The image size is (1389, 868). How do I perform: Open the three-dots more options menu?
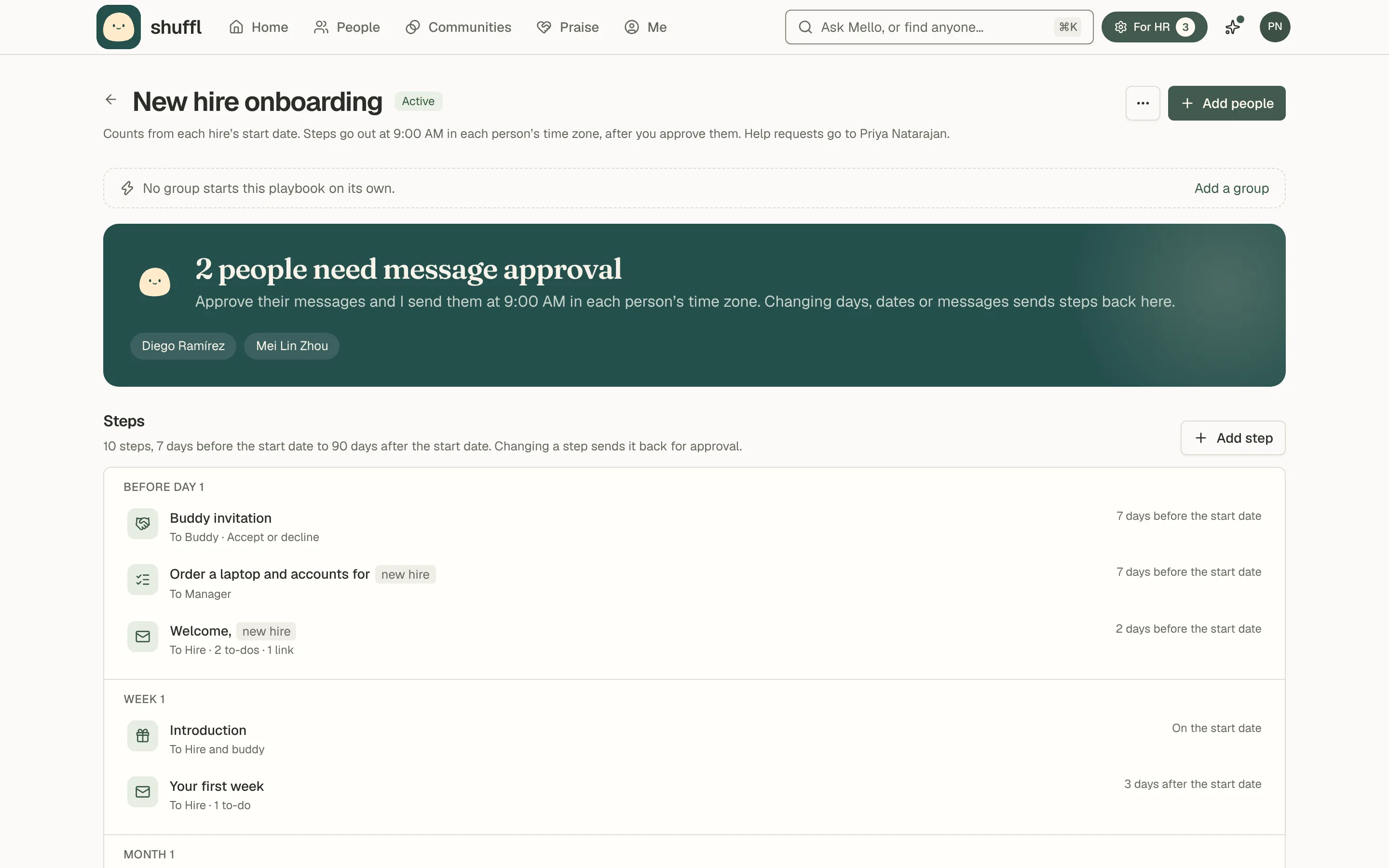click(1143, 103)
